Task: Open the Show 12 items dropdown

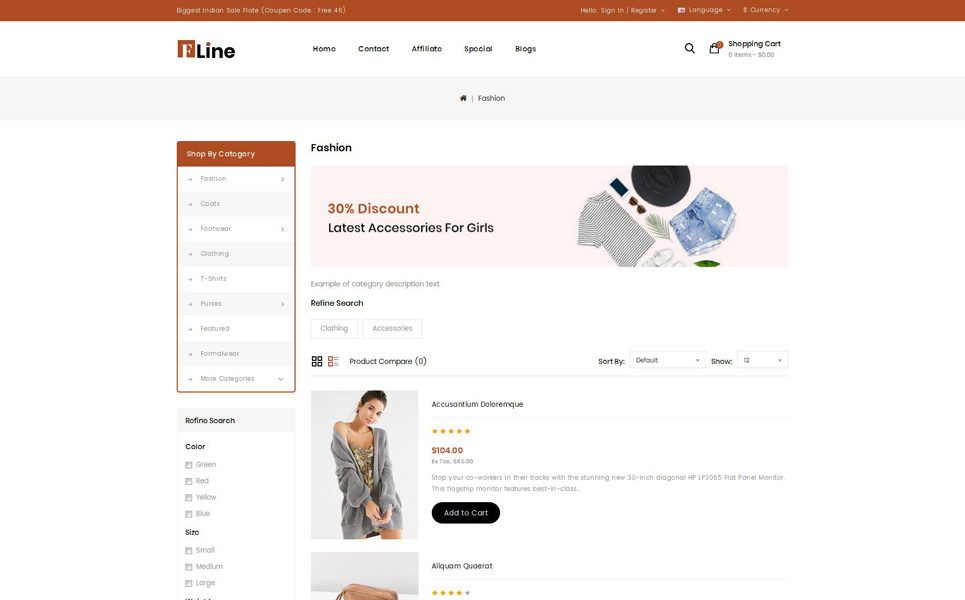Action: click(x=763, y=360)
